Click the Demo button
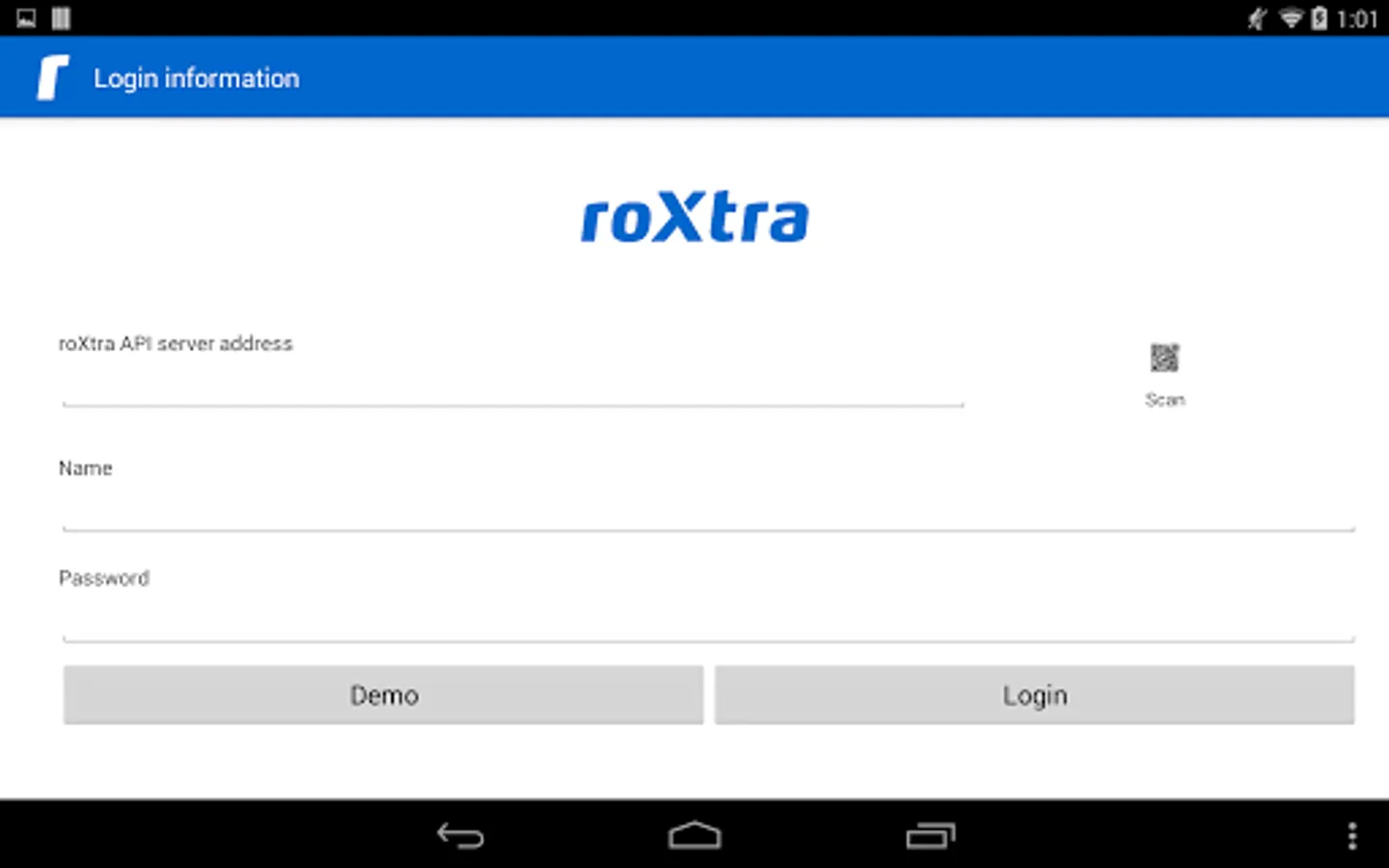This screenshot has width=1389, height=868. pyautogui.click(x=384, y=694)
